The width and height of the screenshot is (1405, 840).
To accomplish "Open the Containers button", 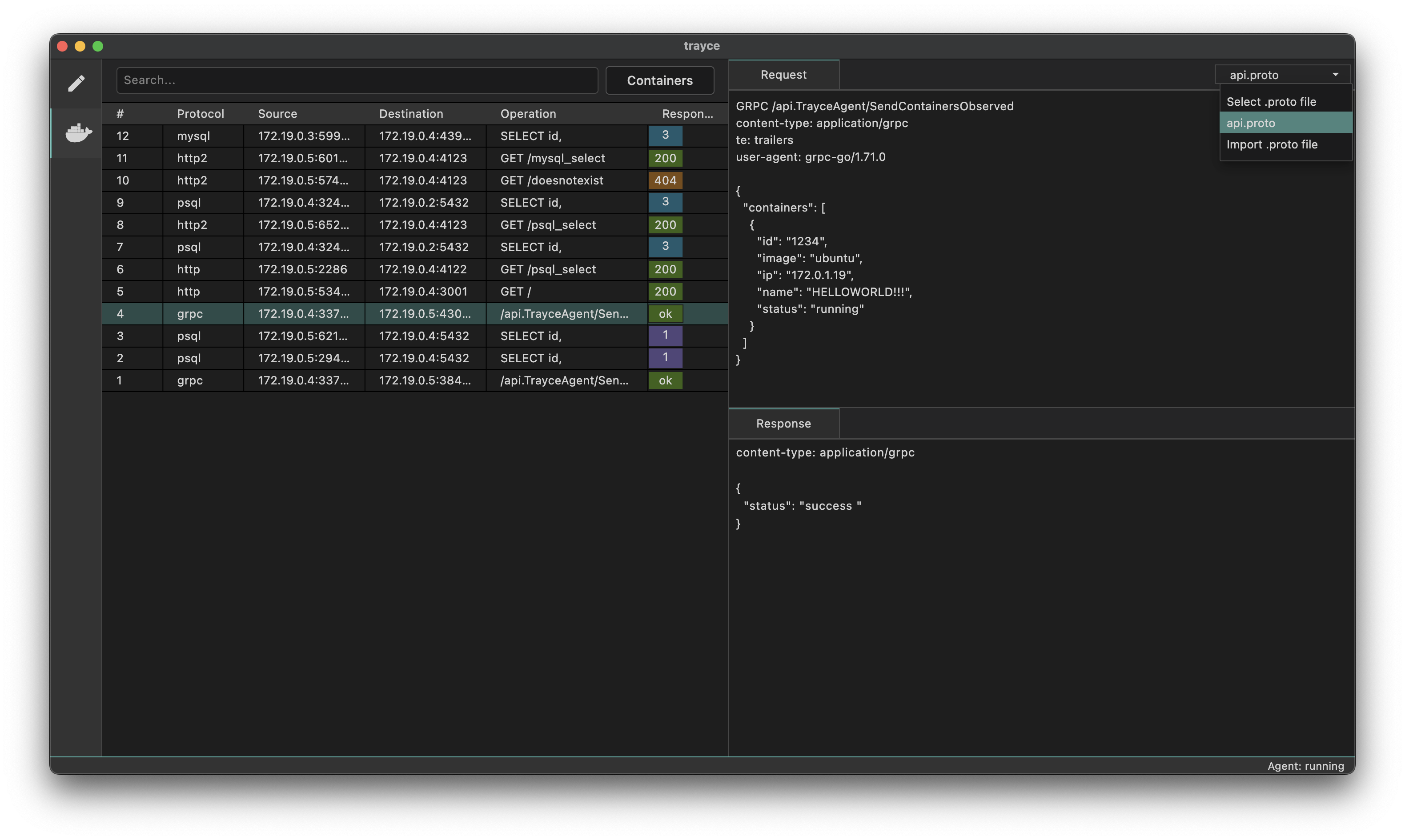I will pos(659,80).
